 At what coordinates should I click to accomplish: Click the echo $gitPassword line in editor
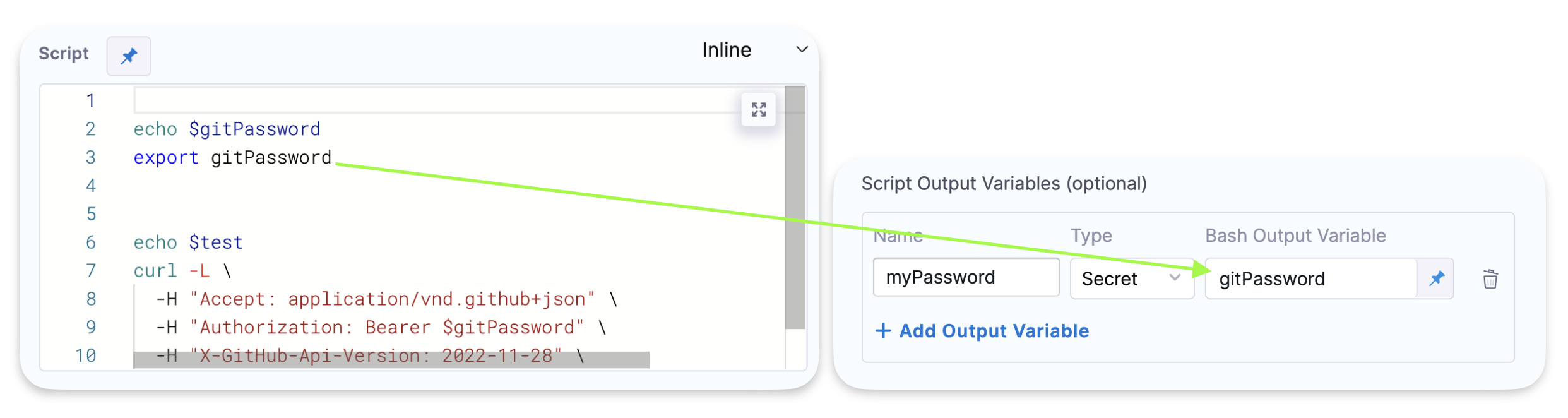(227, 129)
